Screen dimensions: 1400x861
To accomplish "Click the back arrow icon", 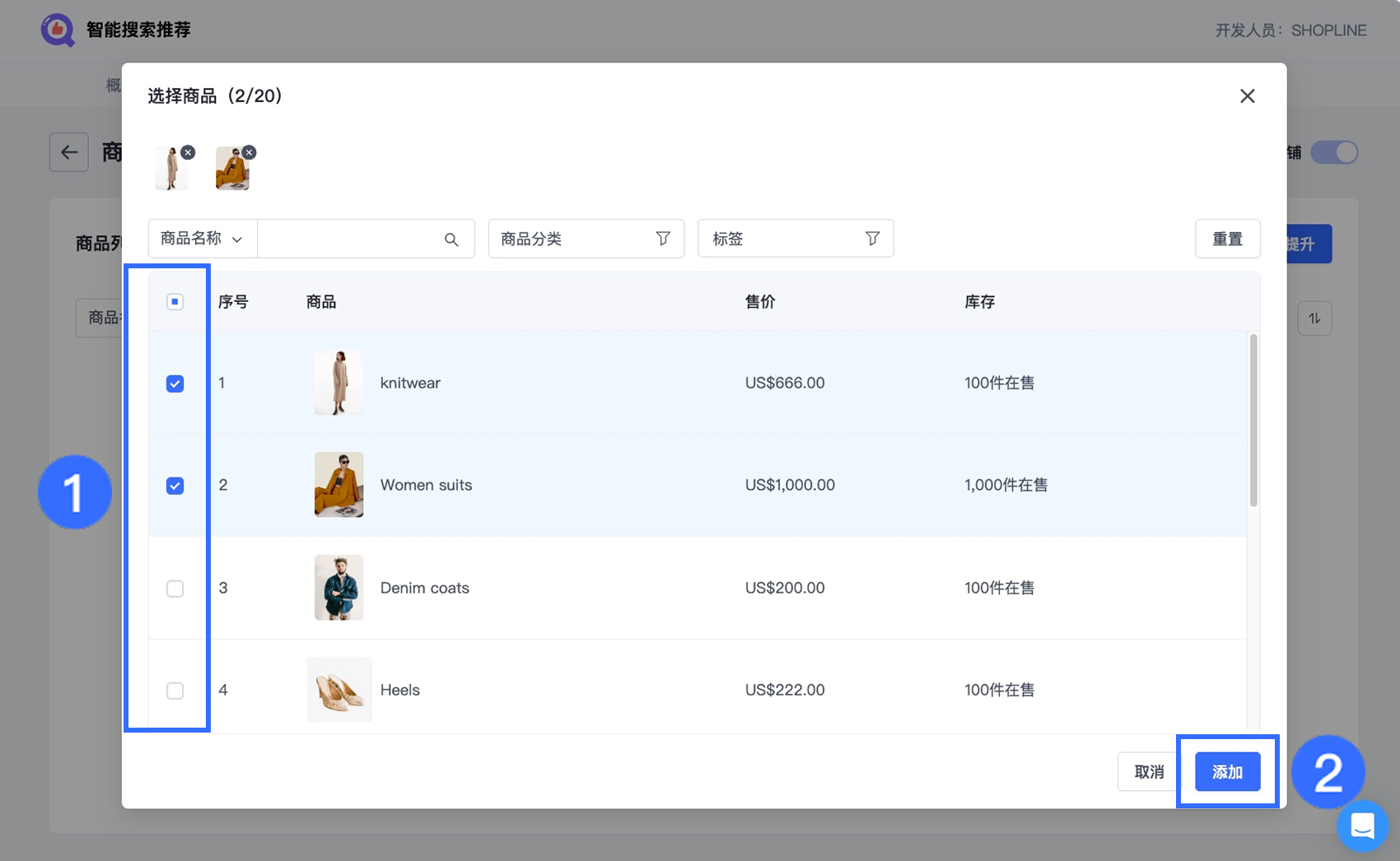I will pos(69,152).
